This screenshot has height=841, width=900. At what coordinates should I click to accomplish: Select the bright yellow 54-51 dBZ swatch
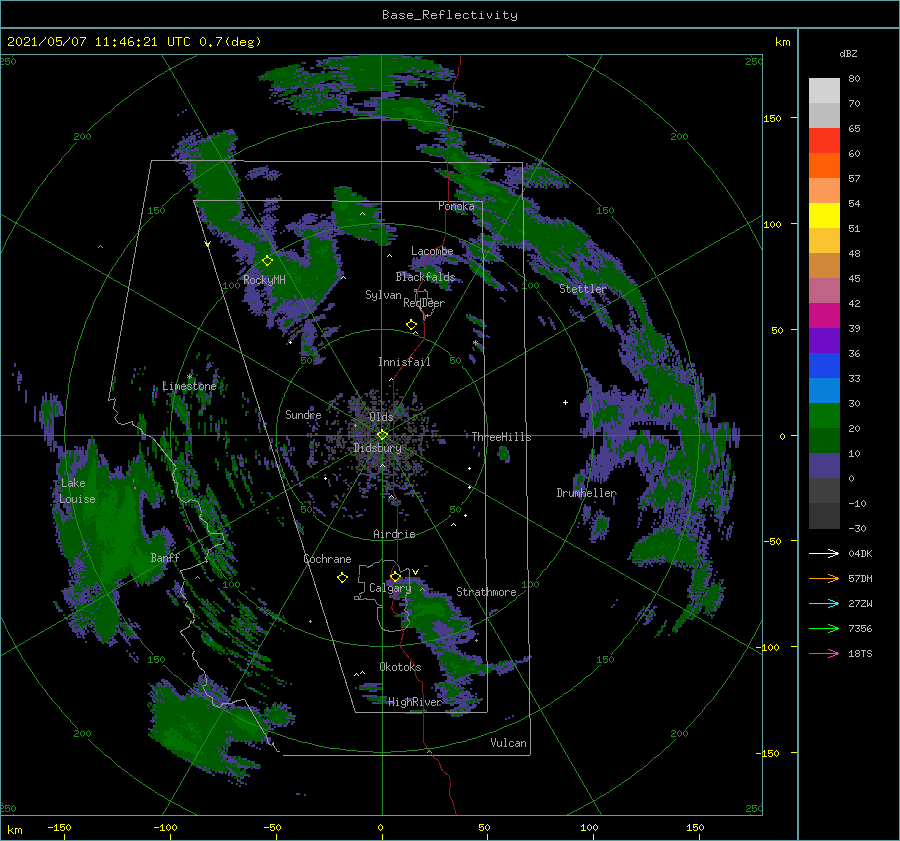[824, 216]
